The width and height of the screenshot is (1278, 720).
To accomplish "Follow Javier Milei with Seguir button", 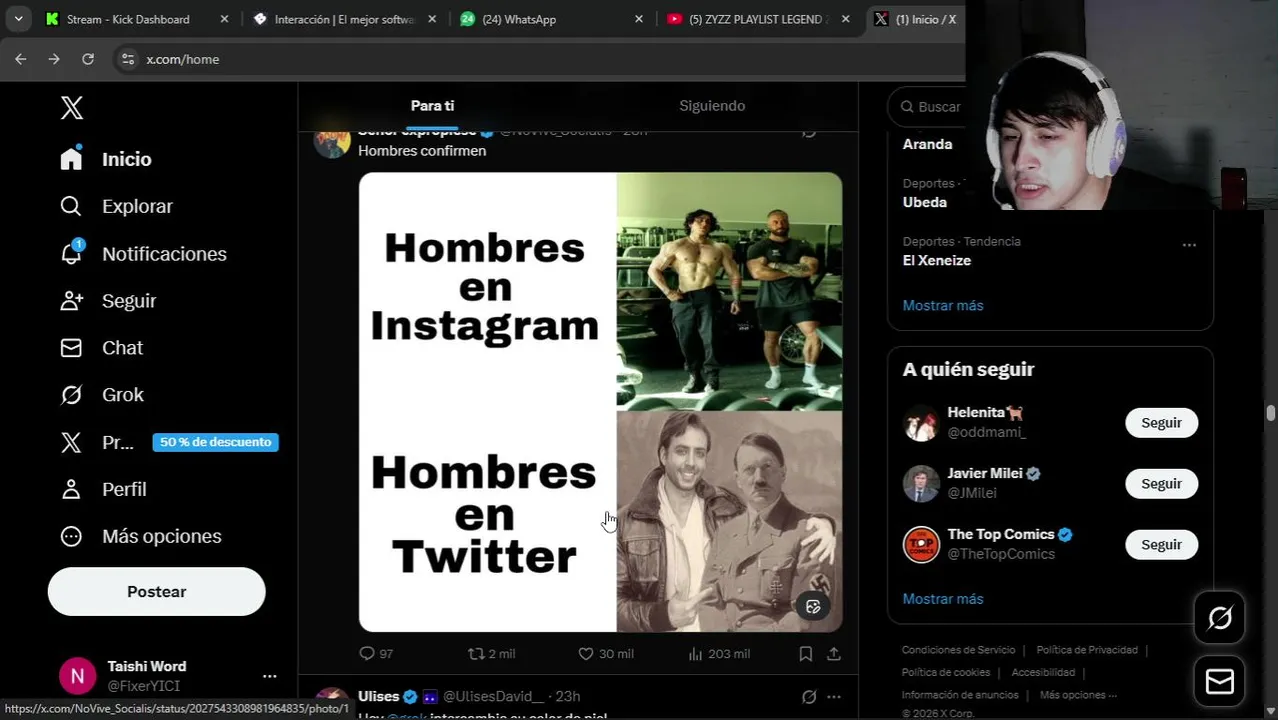I will point(1161,484).
